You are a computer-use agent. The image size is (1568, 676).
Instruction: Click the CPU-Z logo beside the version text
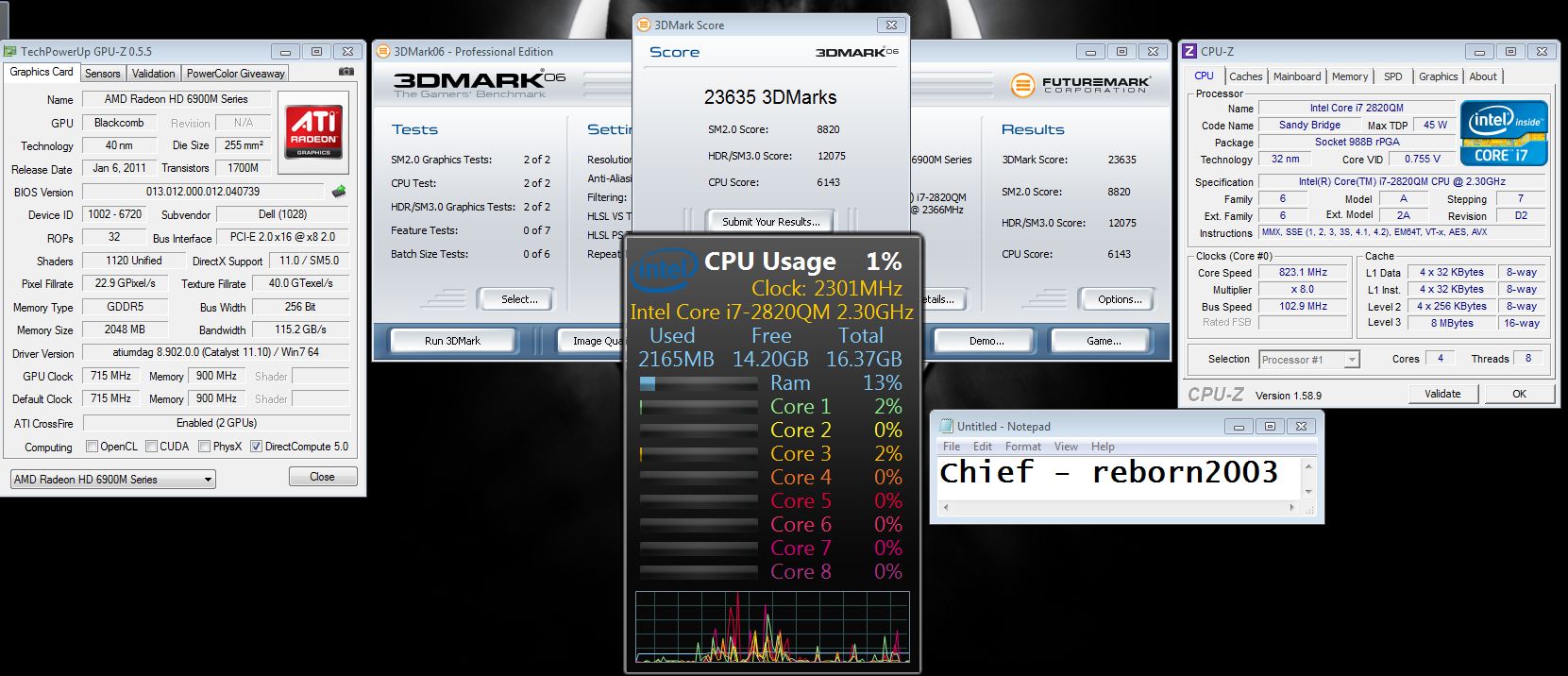click(x=1216, y=395)
